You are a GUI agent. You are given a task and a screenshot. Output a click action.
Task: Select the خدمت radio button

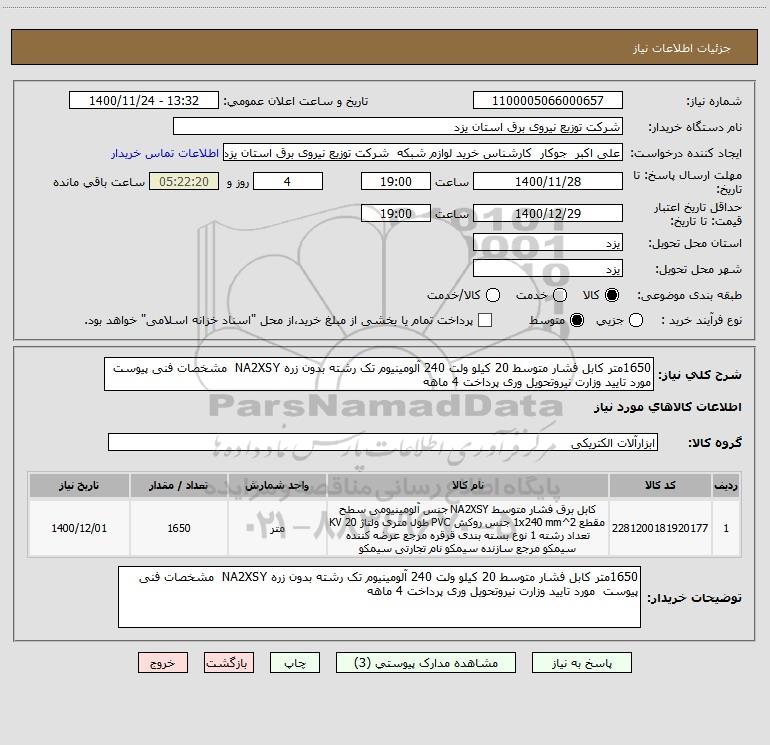[x=560, y=295]
